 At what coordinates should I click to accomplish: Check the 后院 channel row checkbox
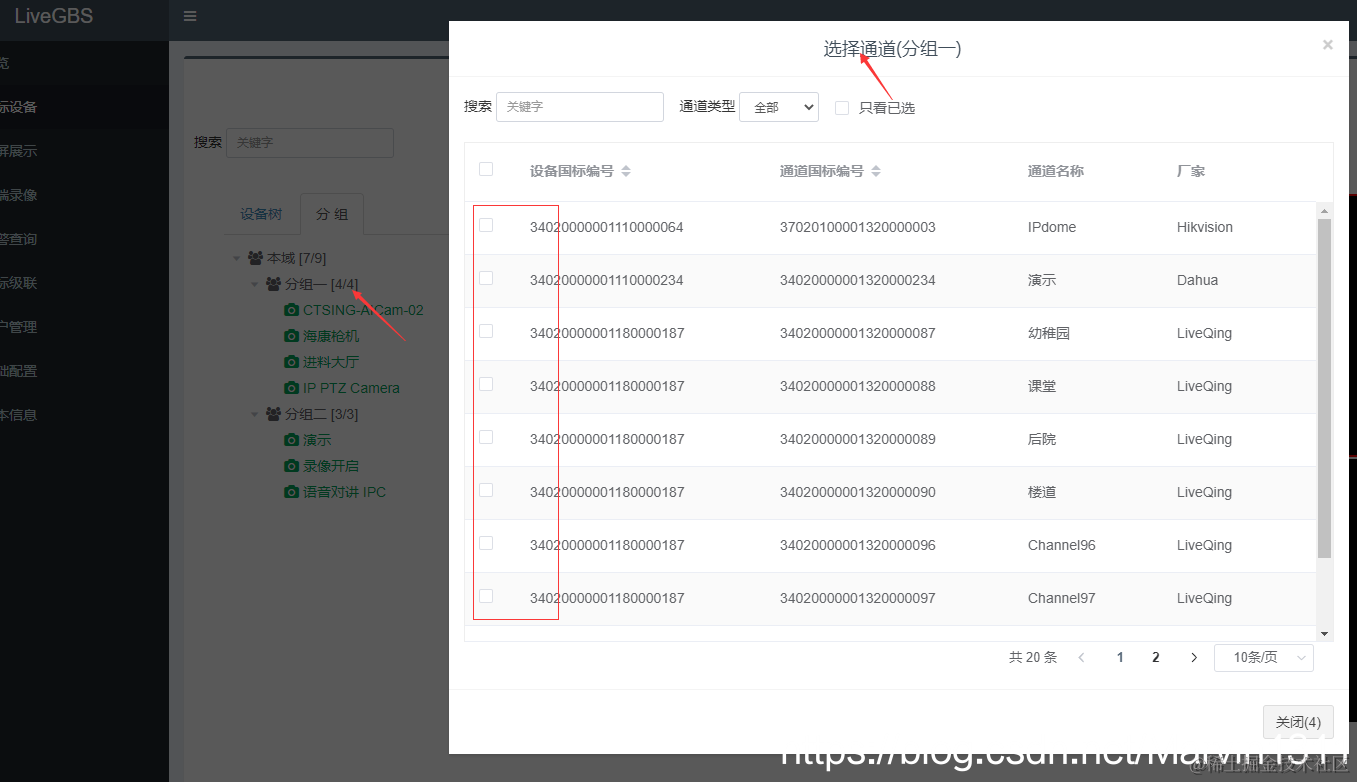pos(486,437)
